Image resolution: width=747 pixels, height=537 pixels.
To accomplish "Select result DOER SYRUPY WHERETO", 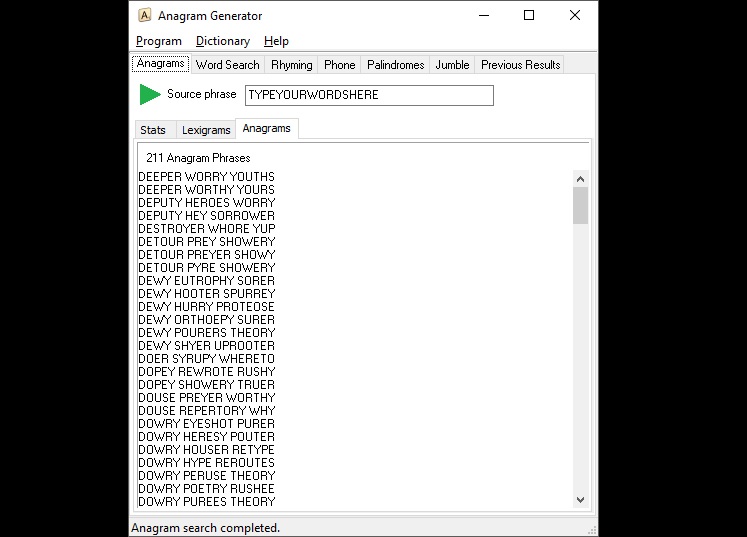I will pyautogui.click(x=206, y=359).
